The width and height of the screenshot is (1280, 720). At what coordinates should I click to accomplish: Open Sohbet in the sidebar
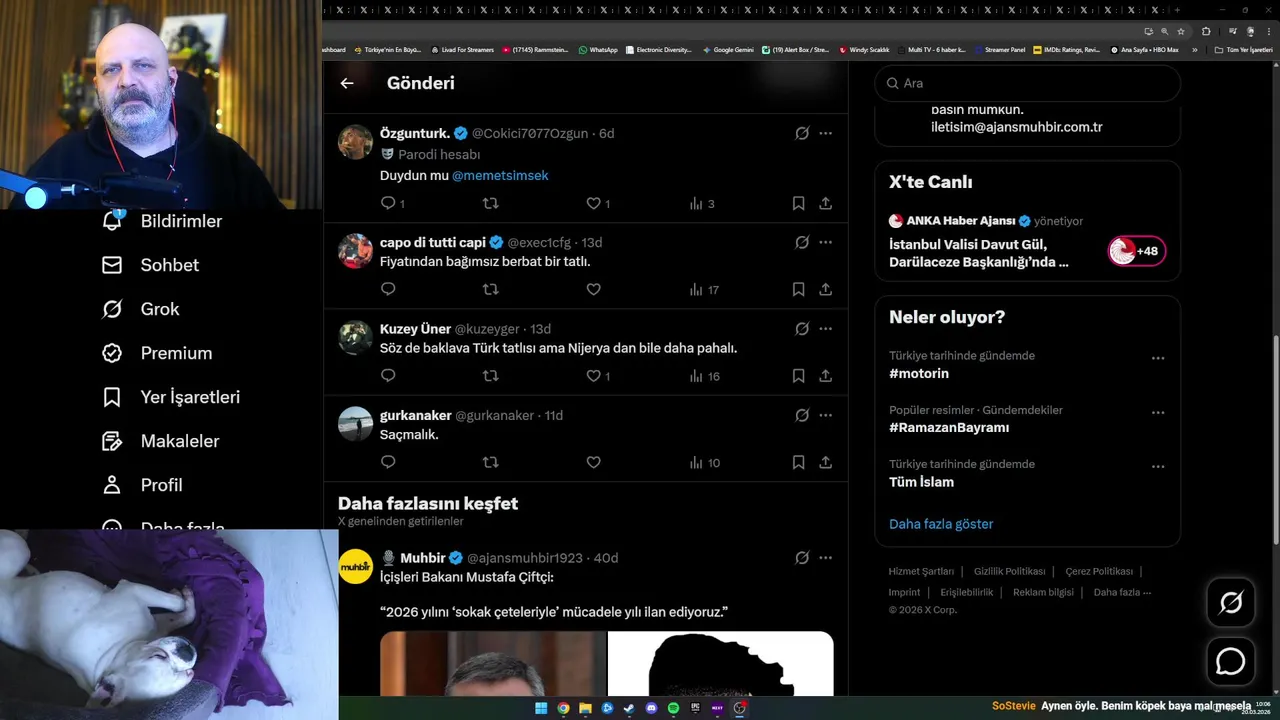[x=150, y=265]
